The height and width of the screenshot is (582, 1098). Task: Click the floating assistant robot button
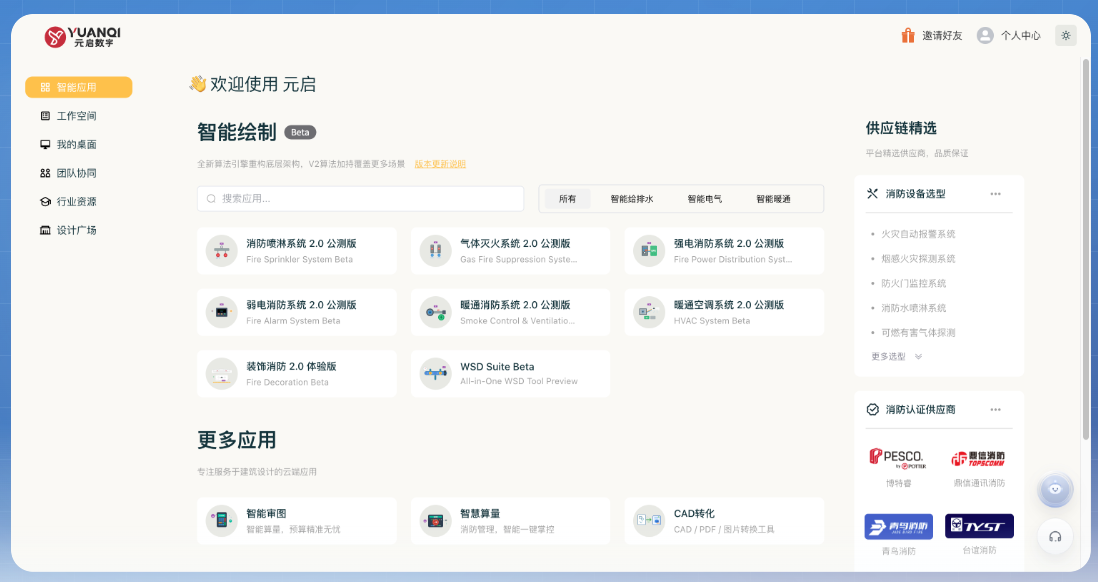coord(1055,490)
